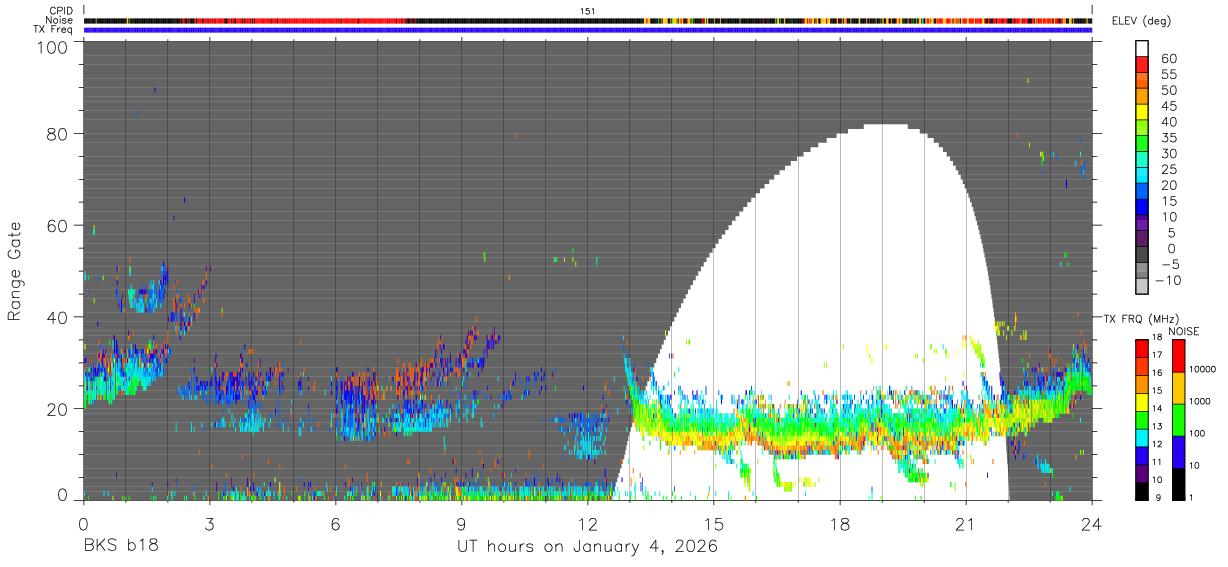Click the light gray bottom ELEV swatch below −10
Screen dimensions: 1228x567
pos(1143,284)
